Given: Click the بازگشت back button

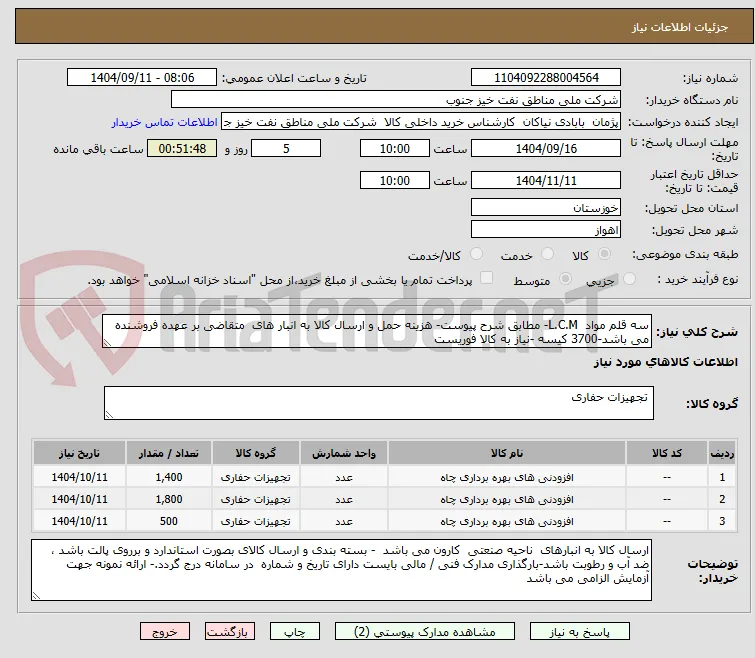Looking at the screenshot, I should (230, 632).
